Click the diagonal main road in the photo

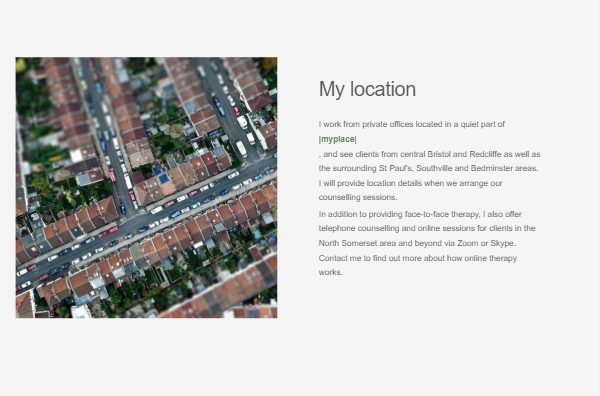pyautogui.click(x=146, y=225)
